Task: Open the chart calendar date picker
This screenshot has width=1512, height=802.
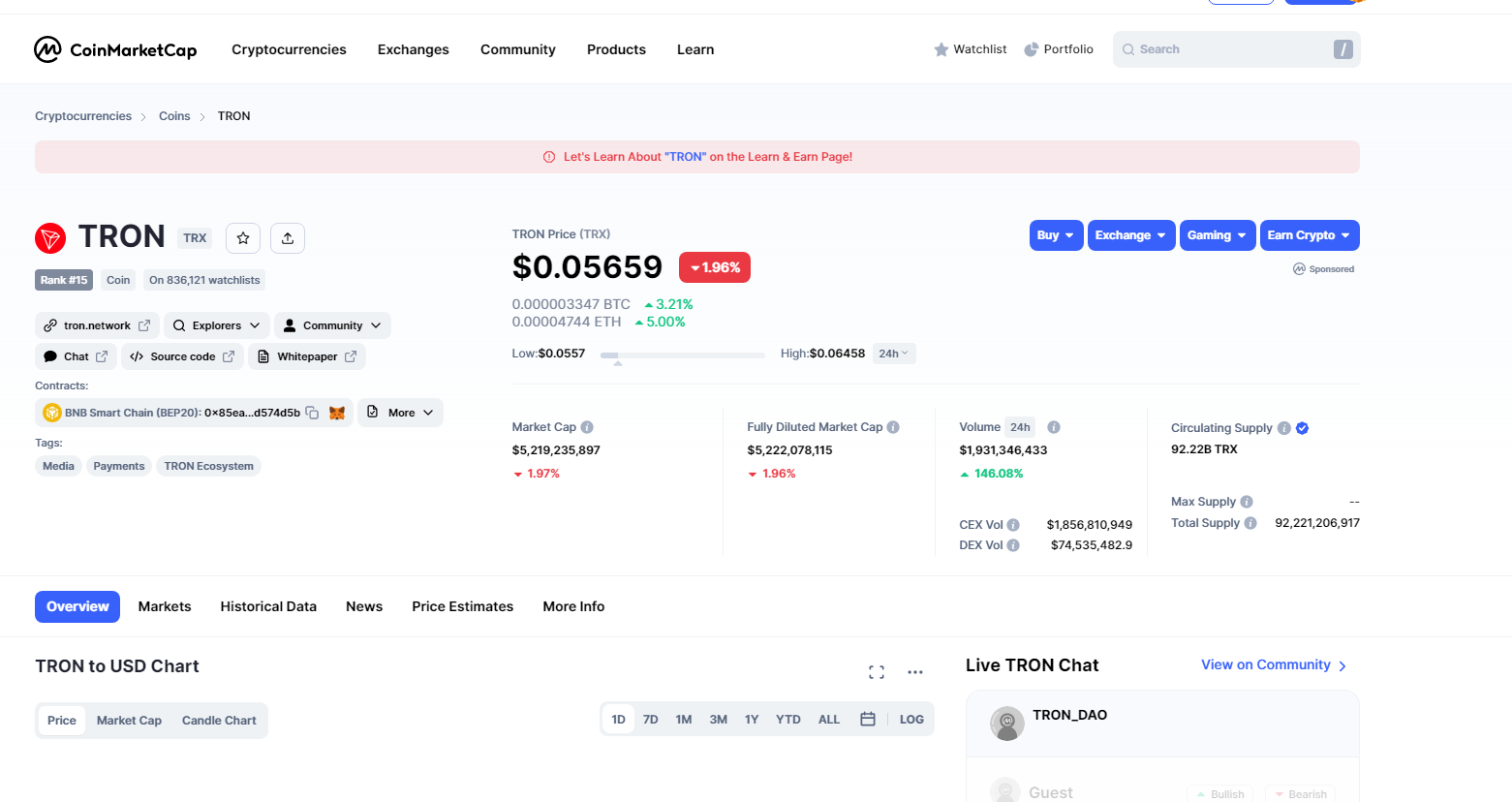Action: pos(868,720)
